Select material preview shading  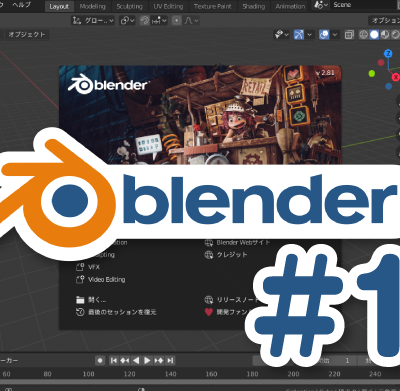pos(385,34)
